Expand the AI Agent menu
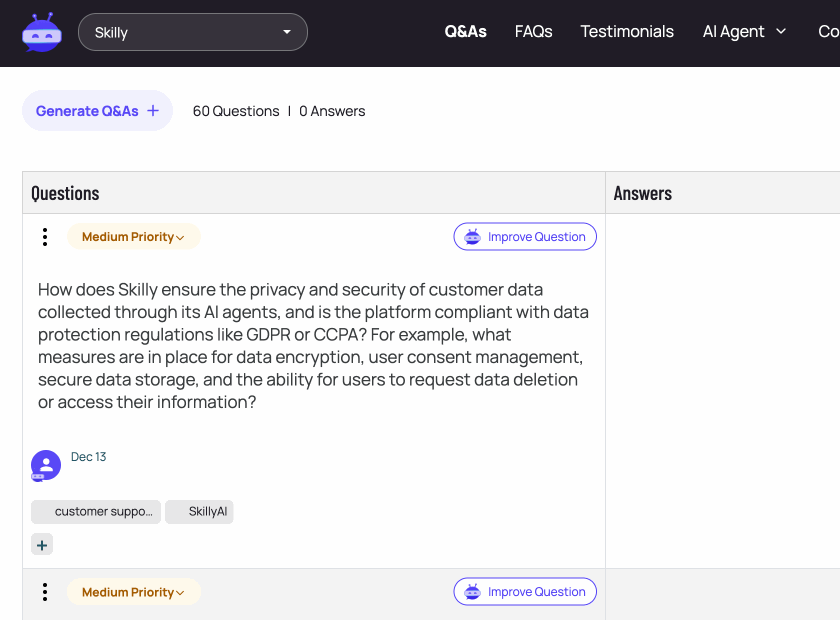Screen dimensions: 840x620 [744, 32]
